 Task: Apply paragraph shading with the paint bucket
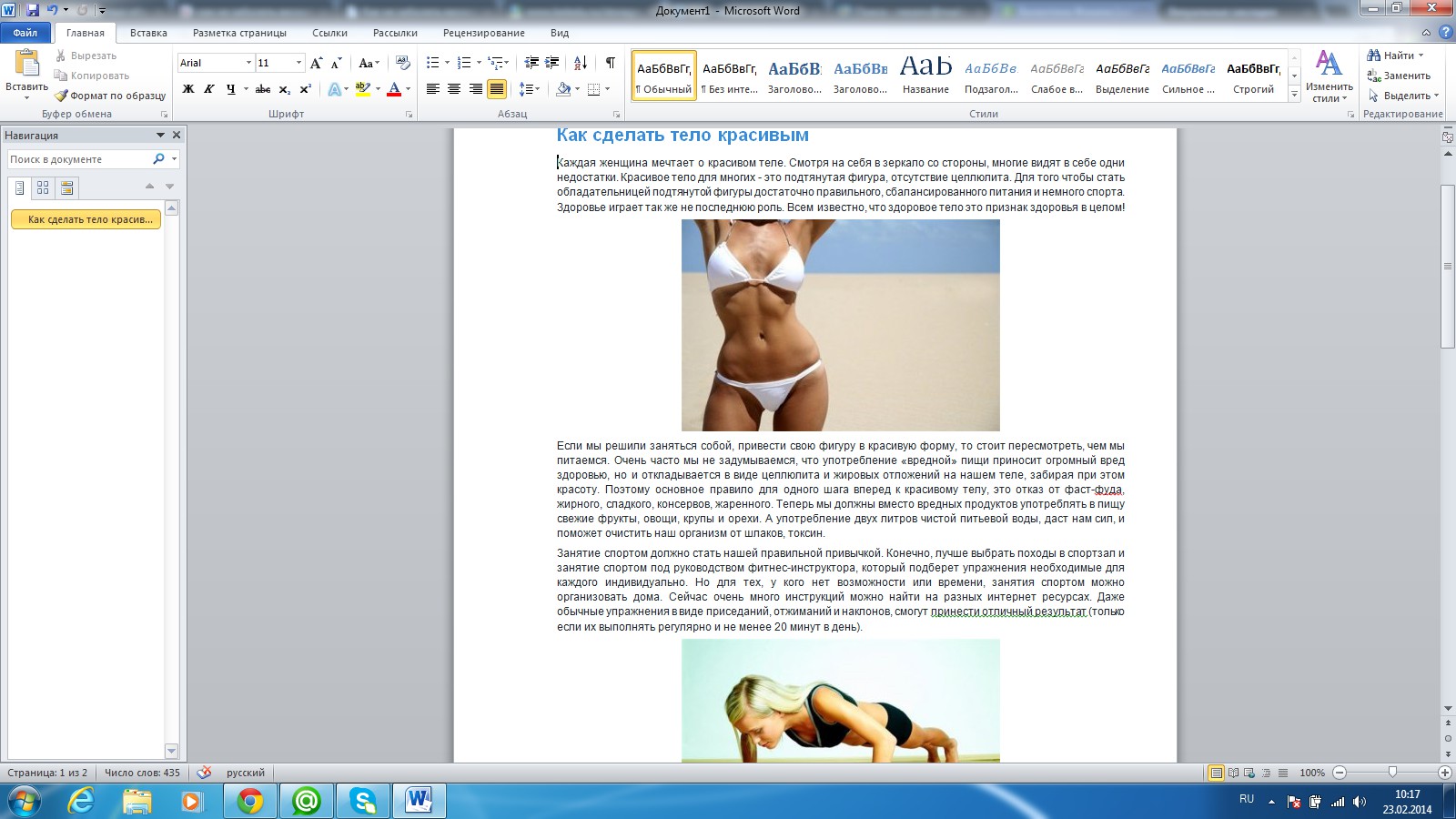(x=563, y=89)
